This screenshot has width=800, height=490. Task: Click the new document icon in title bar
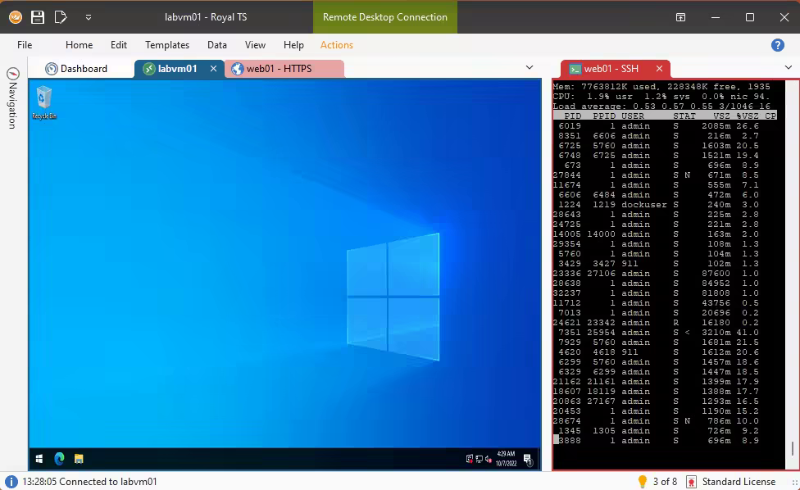click(61, 17)
